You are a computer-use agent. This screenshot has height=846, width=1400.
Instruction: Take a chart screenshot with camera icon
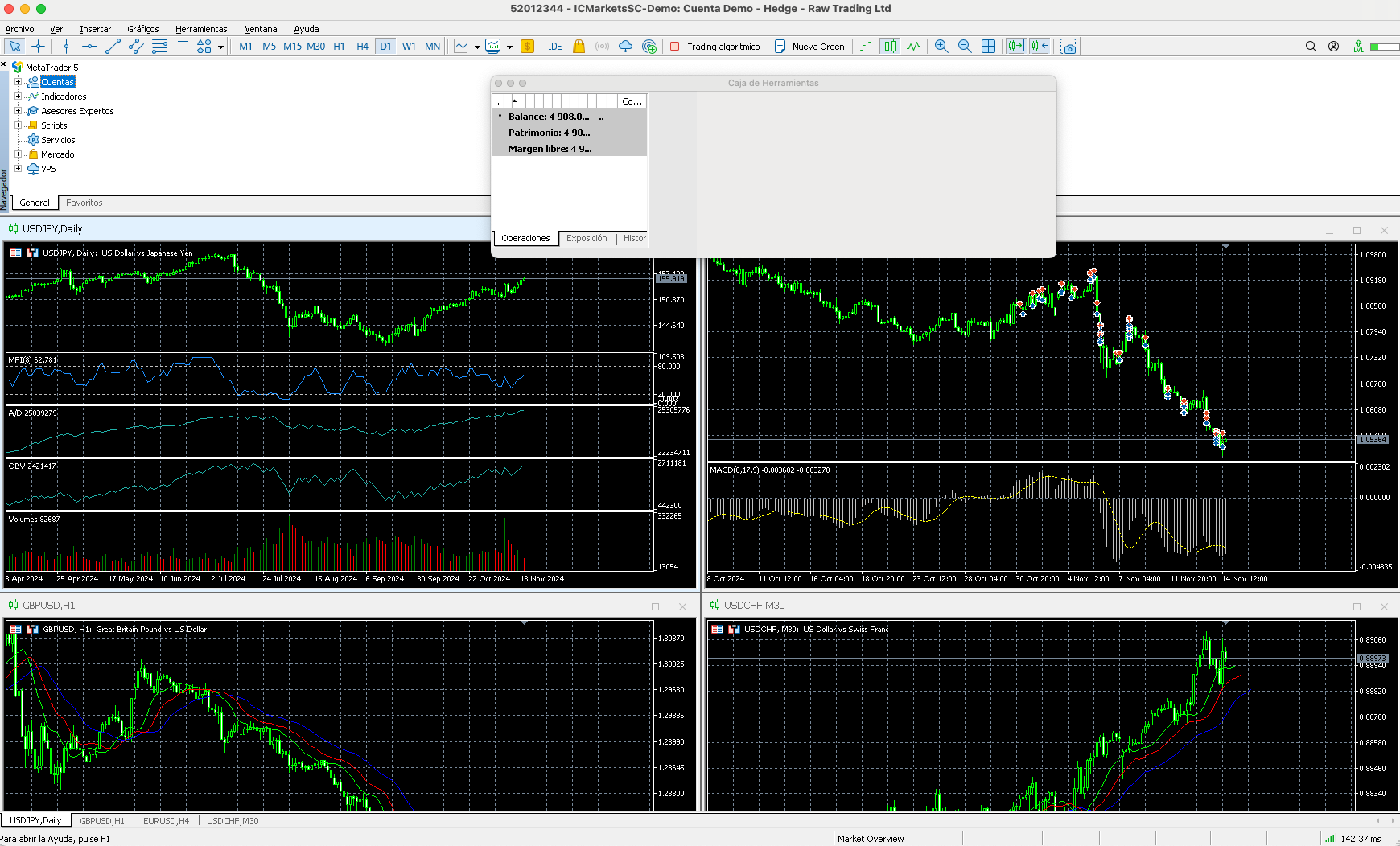tap(1069, 46)
